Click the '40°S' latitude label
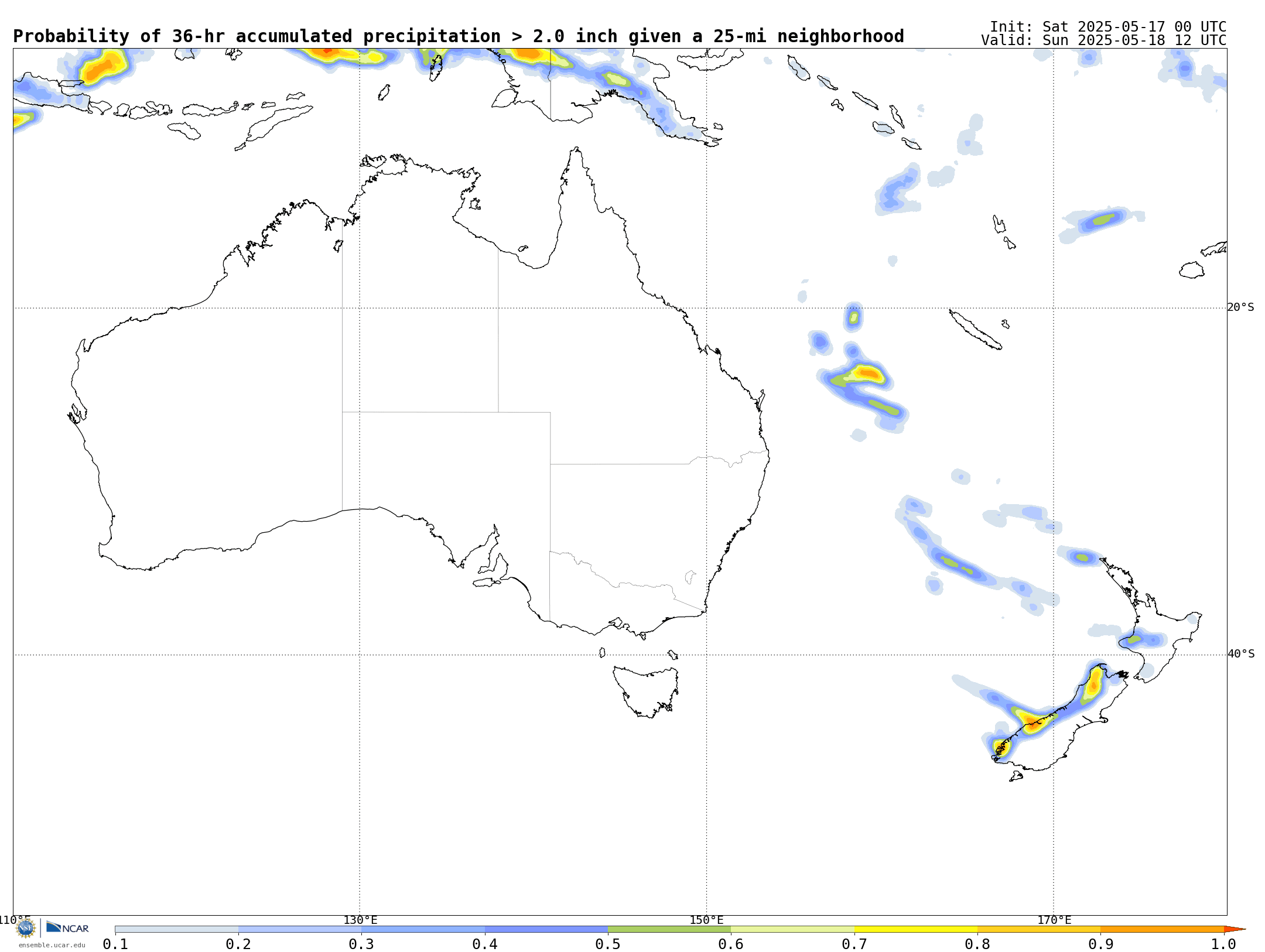Image resolution: width=1265 pixels, height=952 pixels. [x=1241, y=654]
